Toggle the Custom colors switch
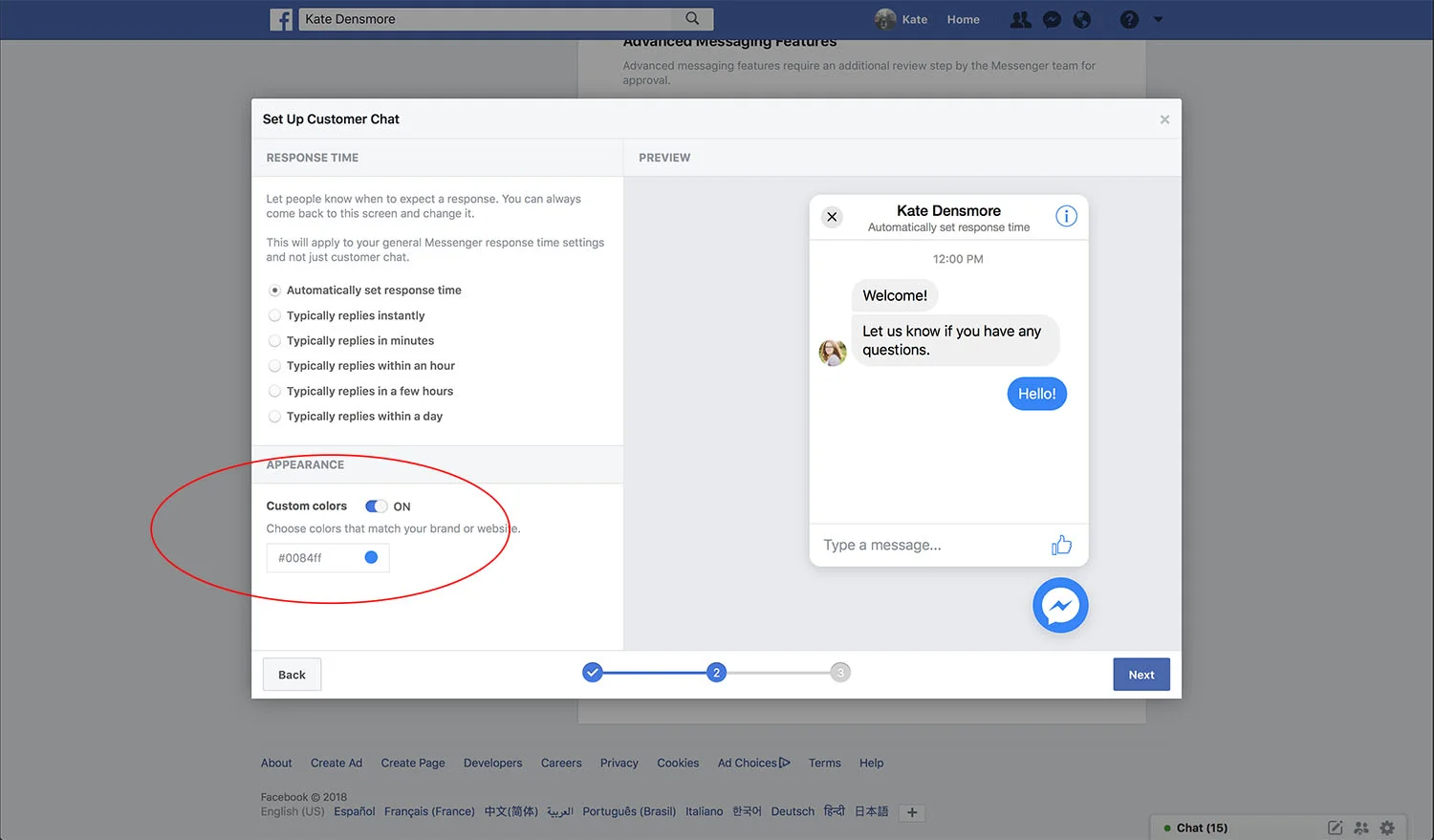The height and width of the screenshot is (840, 1434). click(x=377, y=506)
